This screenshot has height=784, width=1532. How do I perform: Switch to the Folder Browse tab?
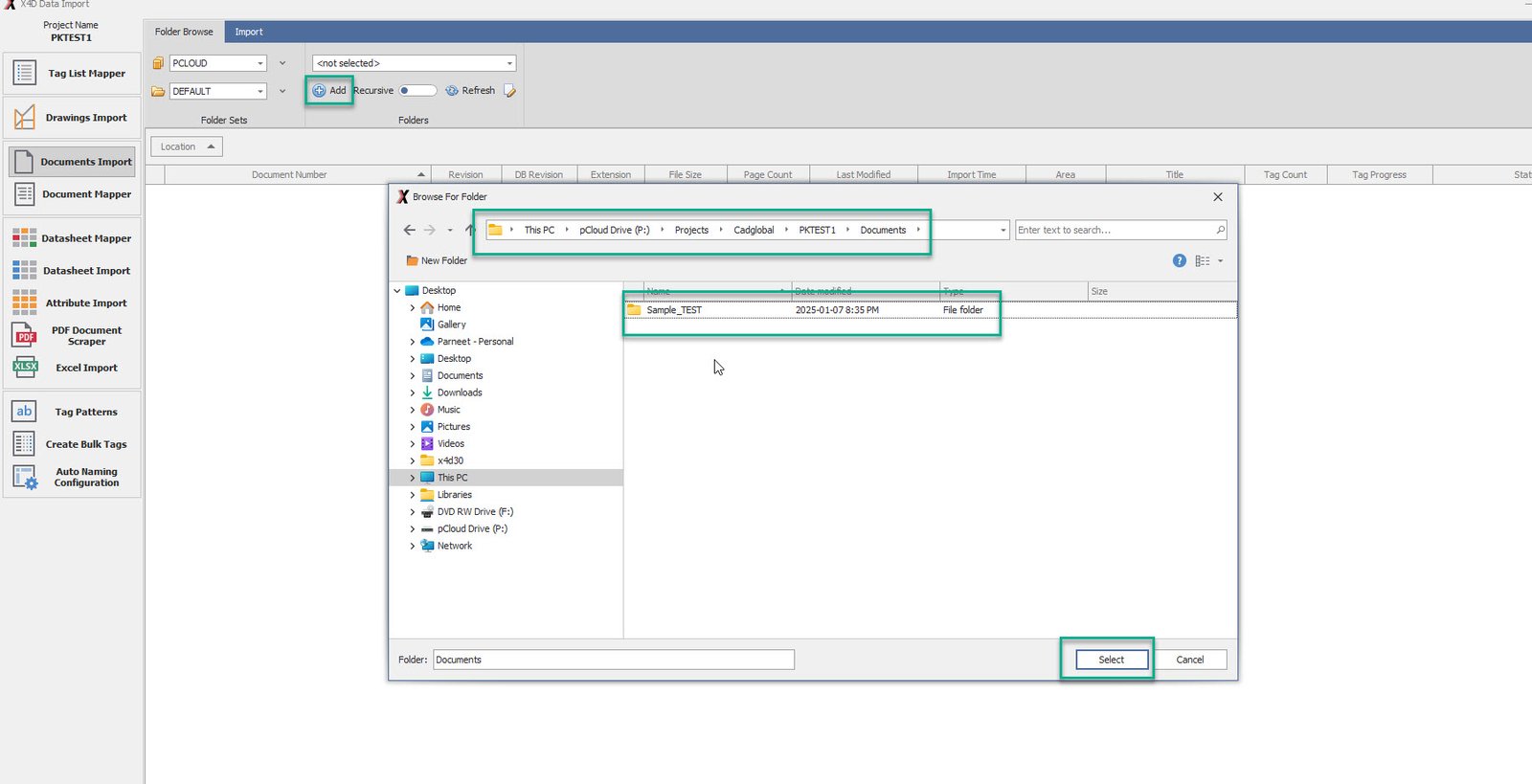pyautogui.click(x=184, y=32)
